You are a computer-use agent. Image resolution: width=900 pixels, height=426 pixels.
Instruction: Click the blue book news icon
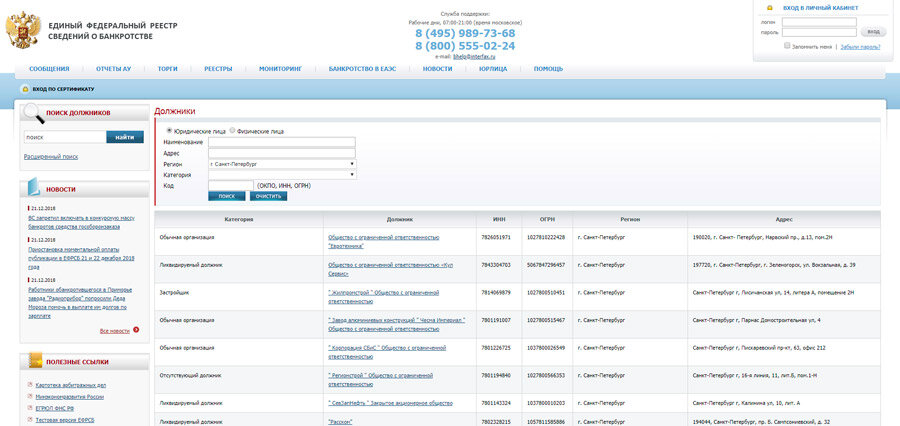(x=33, y=187)
